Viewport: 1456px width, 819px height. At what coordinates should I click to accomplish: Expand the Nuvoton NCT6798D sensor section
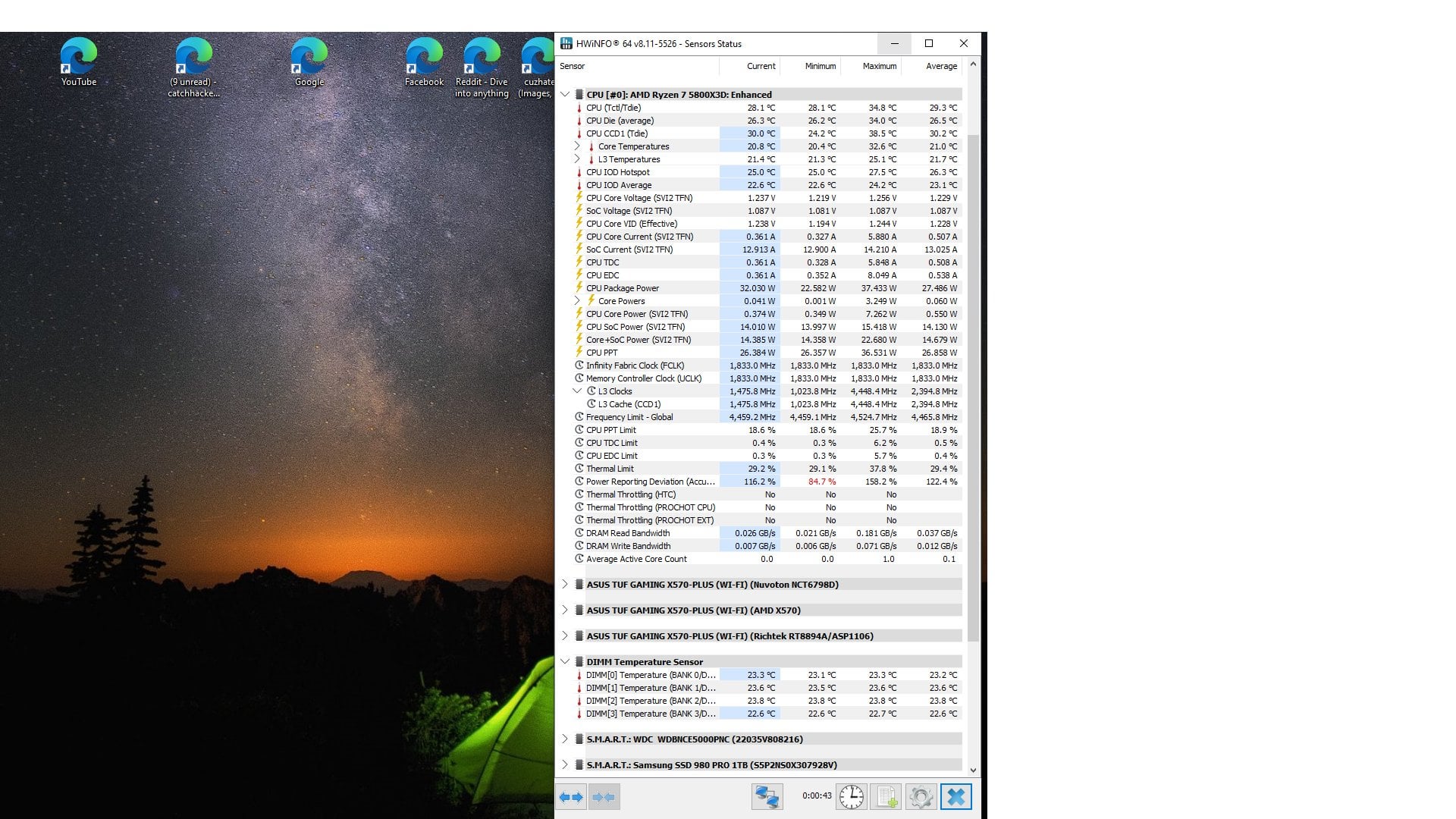coord(565,585)
